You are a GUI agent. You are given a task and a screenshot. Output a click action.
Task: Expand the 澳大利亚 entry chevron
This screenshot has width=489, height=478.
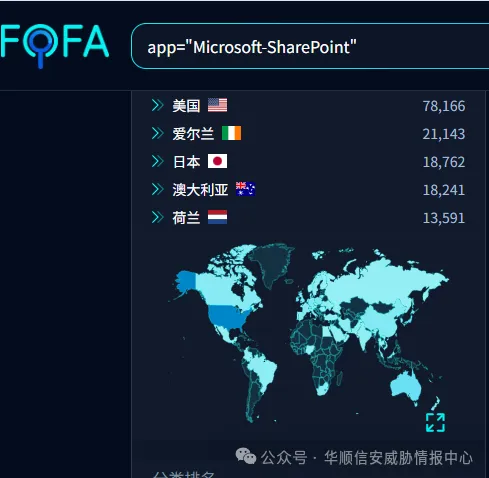(x=158, y=190)
